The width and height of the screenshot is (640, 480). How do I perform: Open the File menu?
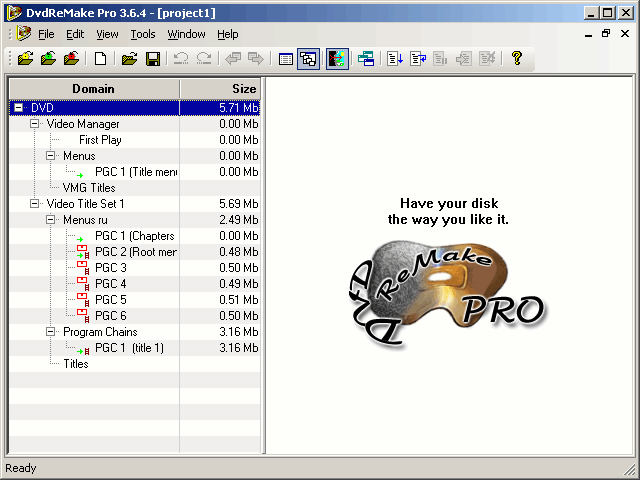[46, 34]
